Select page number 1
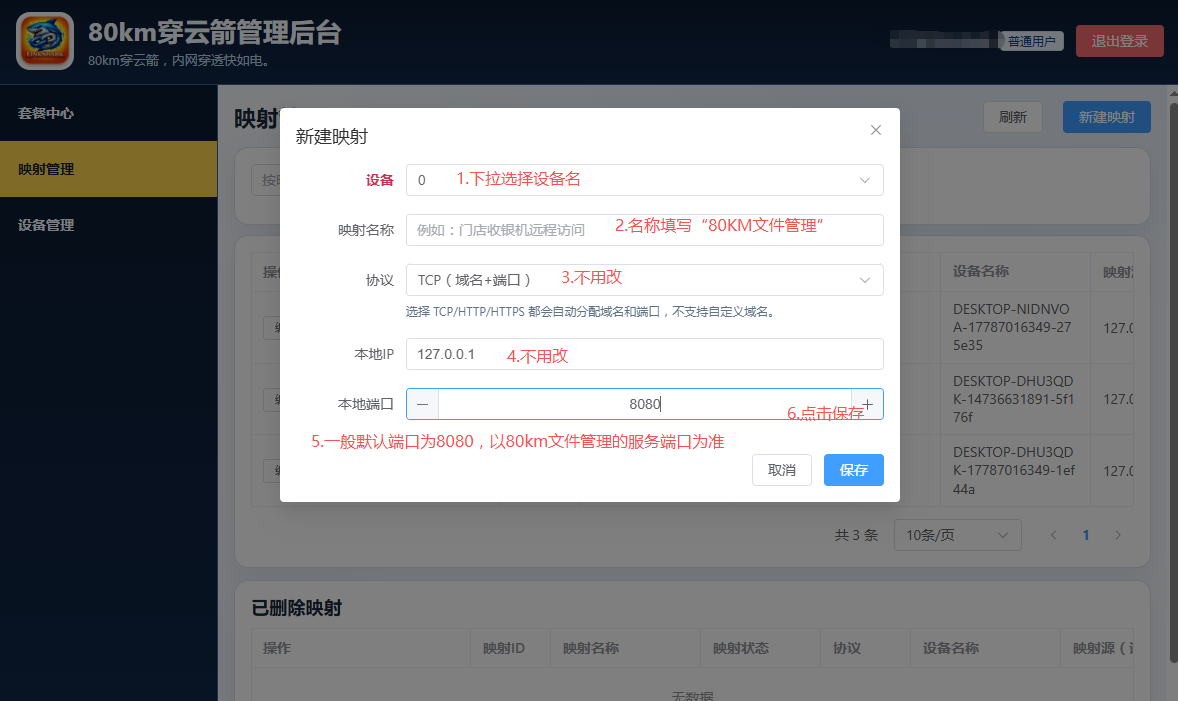The image size is (1178, 701). point(1086,535)
